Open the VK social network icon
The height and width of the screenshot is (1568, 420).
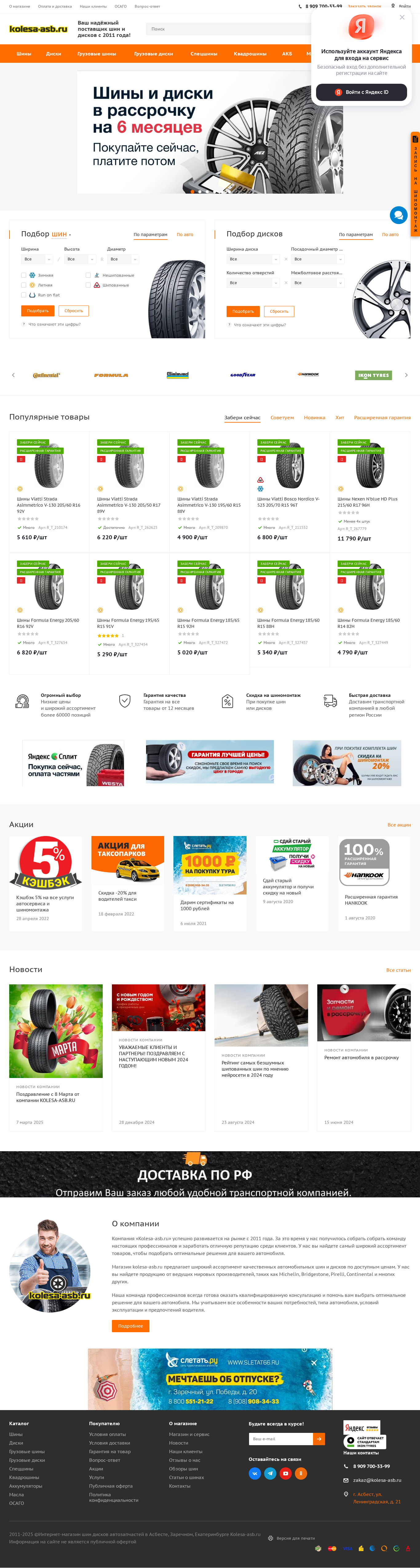tap(255, 1474)
